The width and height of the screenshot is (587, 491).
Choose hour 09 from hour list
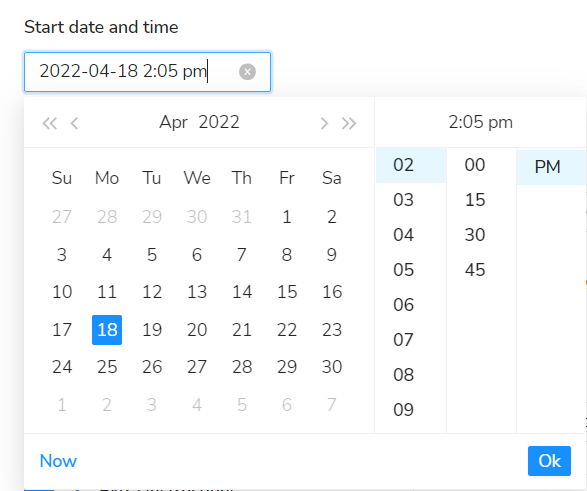[x=404, y=410]
